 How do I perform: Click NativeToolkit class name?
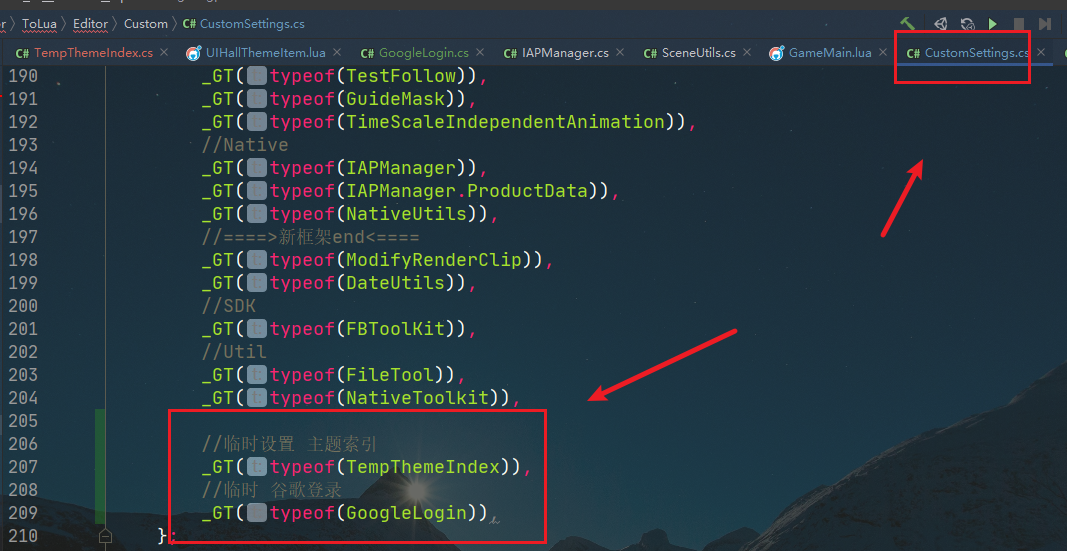418,397
